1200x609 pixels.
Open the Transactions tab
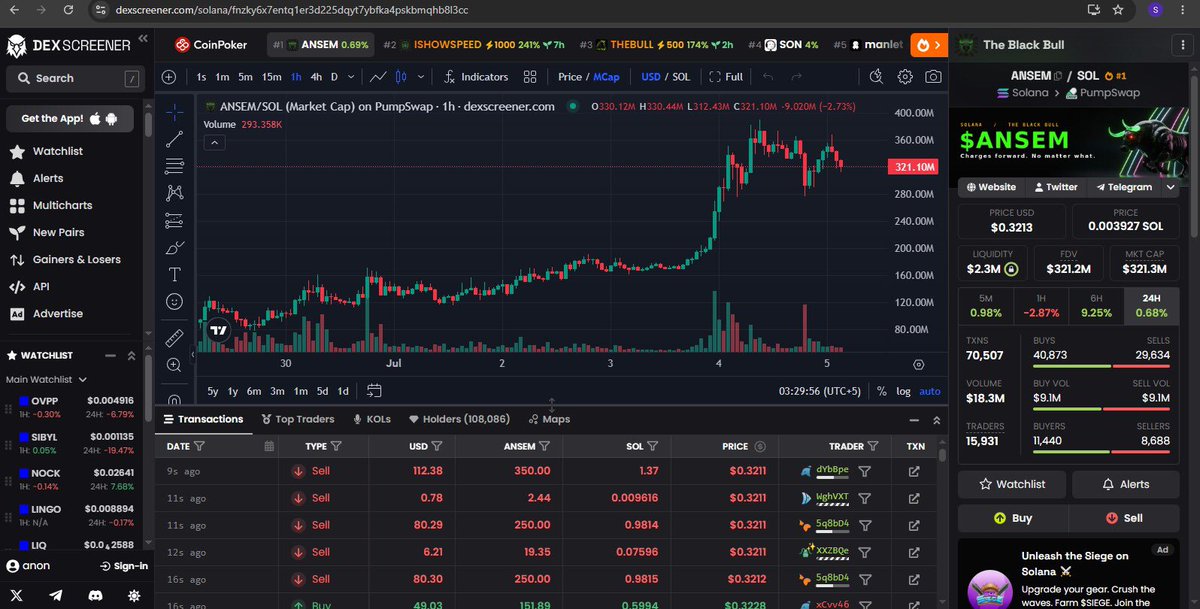point(203,419)
